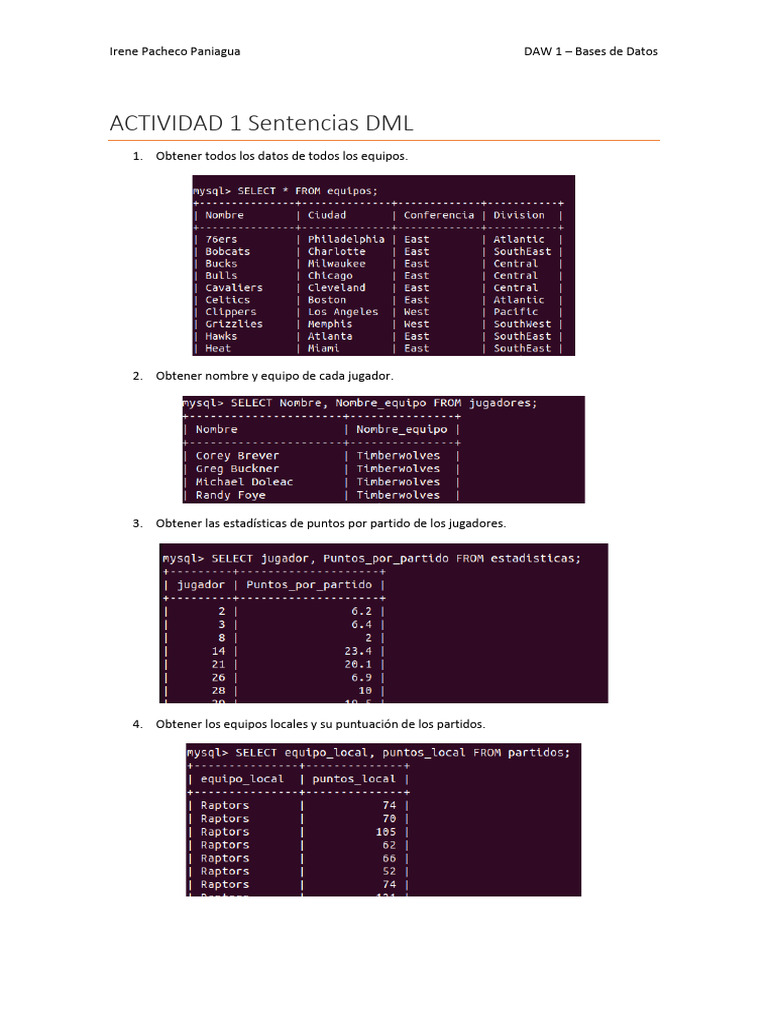The width and height of the screenshot is (768, 1024).
Task: Click the DAW 1 – Bases de Datos header
Action: point(590,51)
